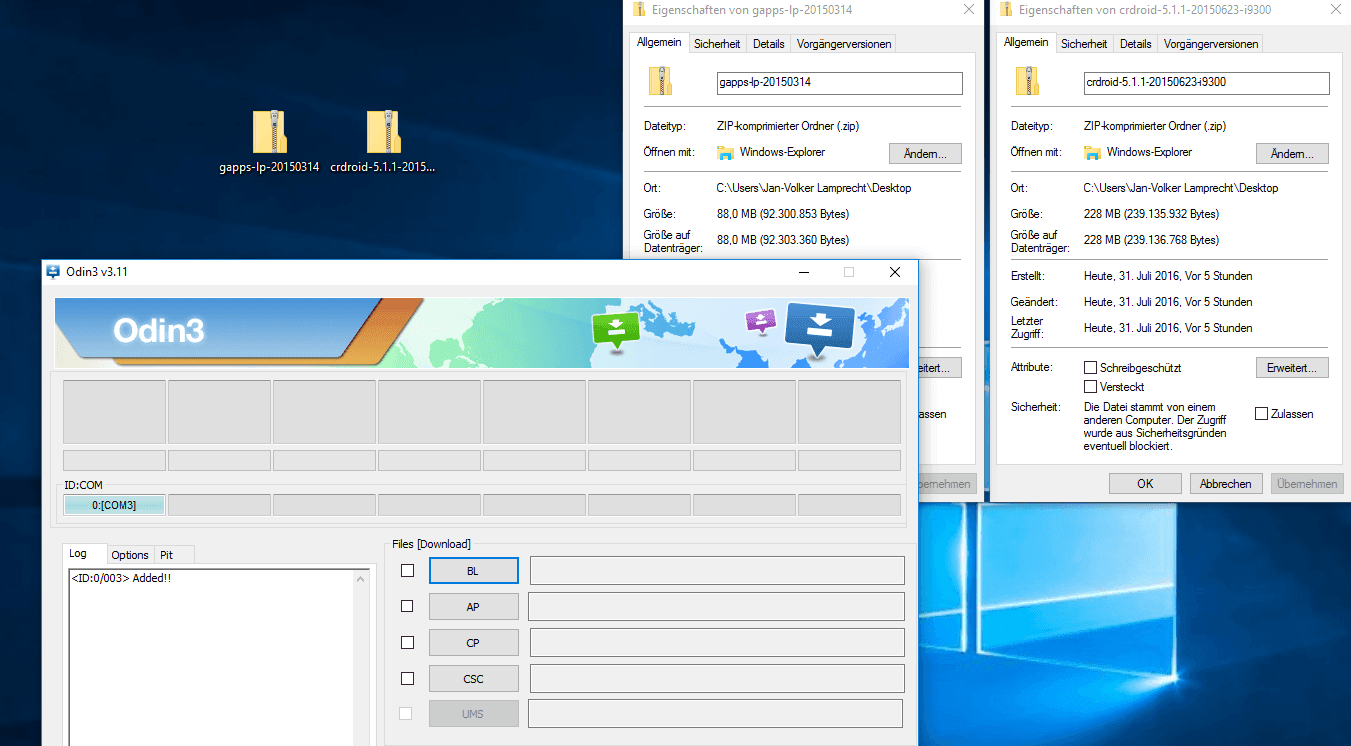Click 'Files [Download]' group label
This screenshot has width=1351, height=746.
[x=431, y=544]
